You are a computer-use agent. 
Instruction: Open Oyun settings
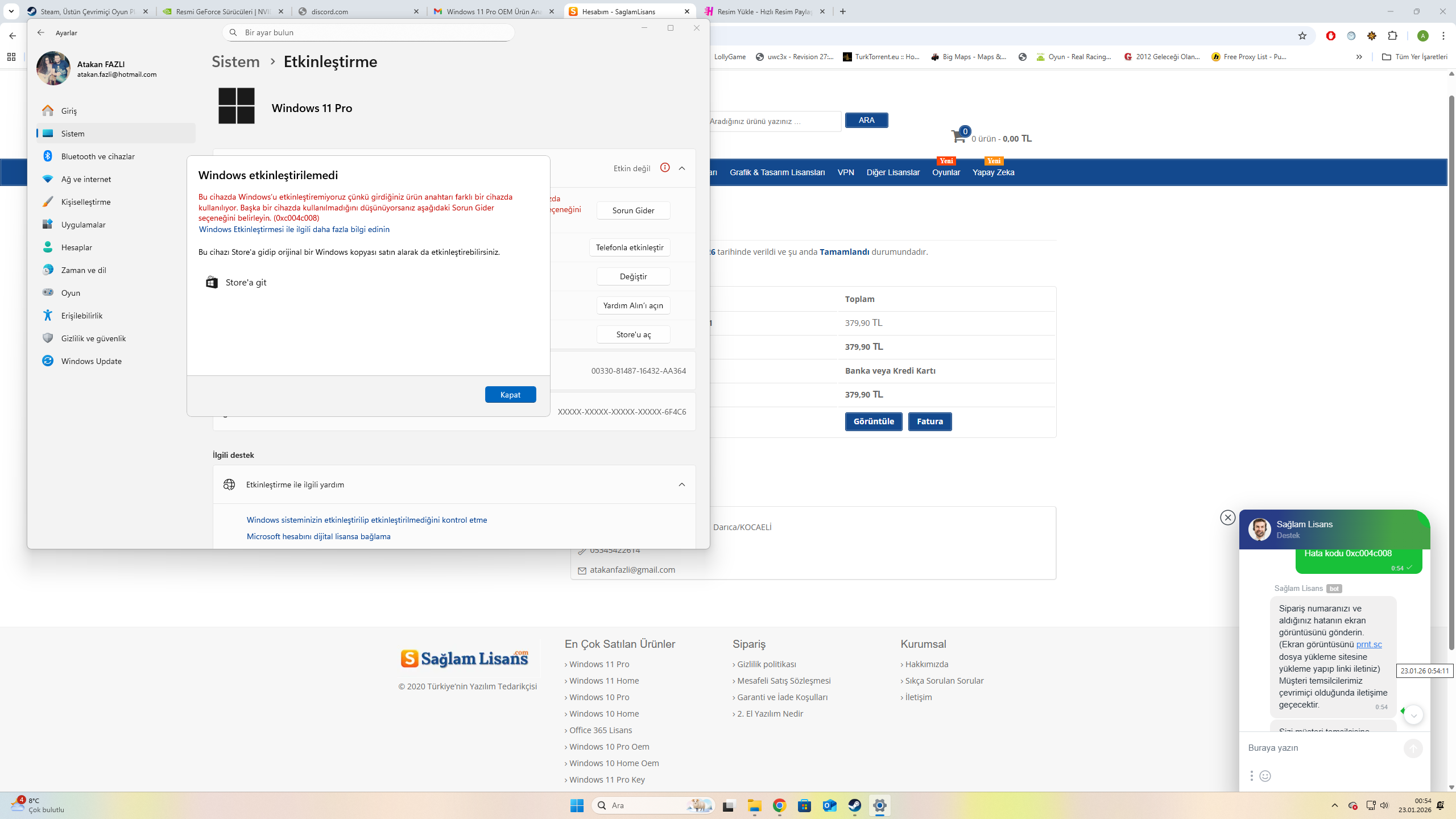pyautogui.click(x=116, y=293)
